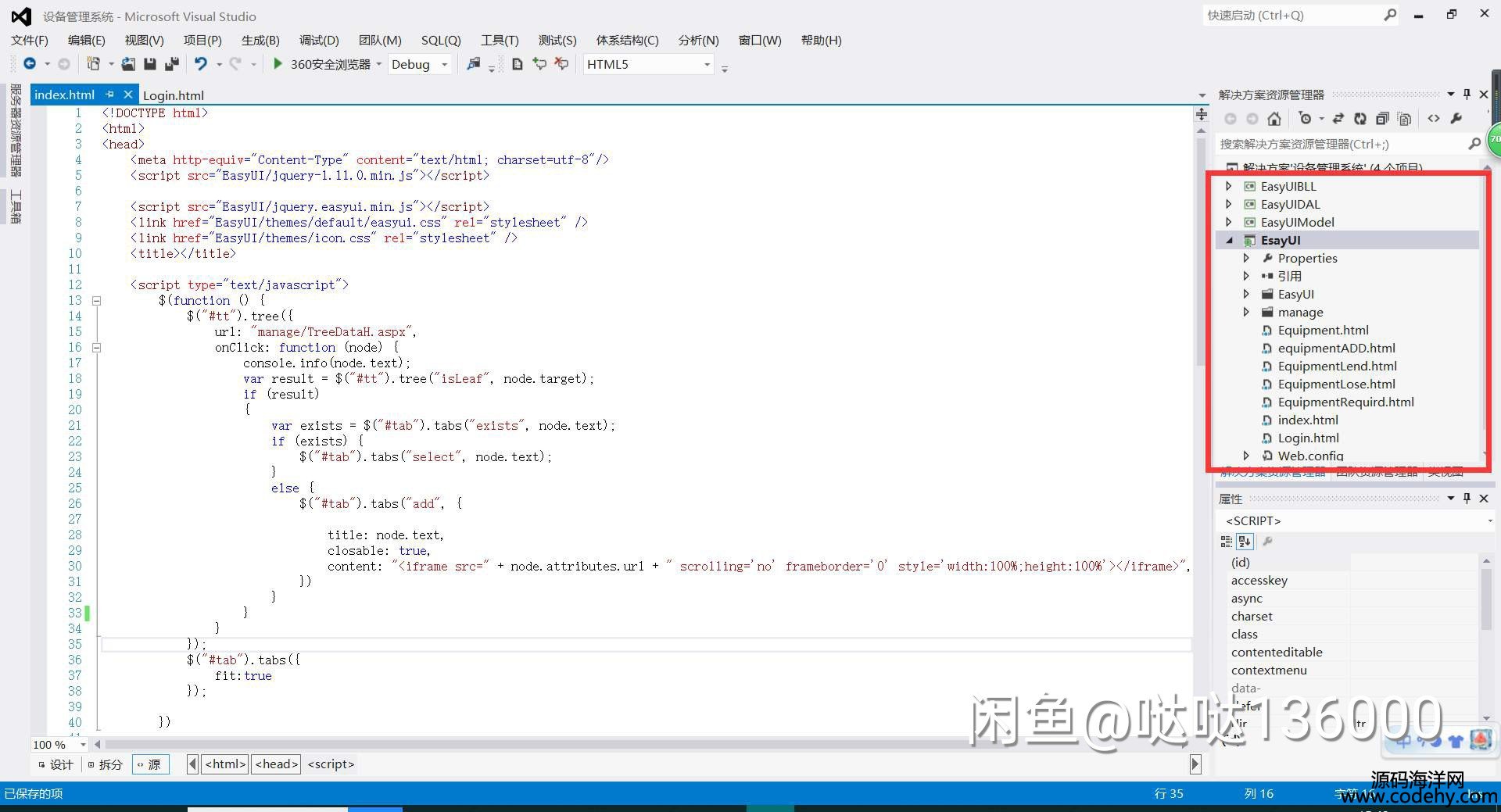Viewport: 1501px width, 812px height.
Task: Click the magnifier icon in Solution Explorer search
Action: [1474, 144]
